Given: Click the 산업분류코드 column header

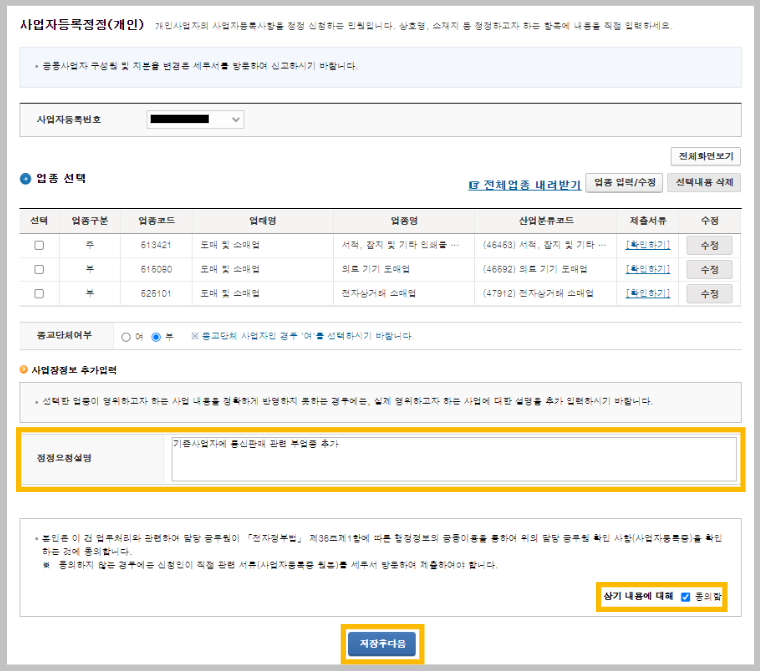Looking at the screenshot, I should (546, 221).
